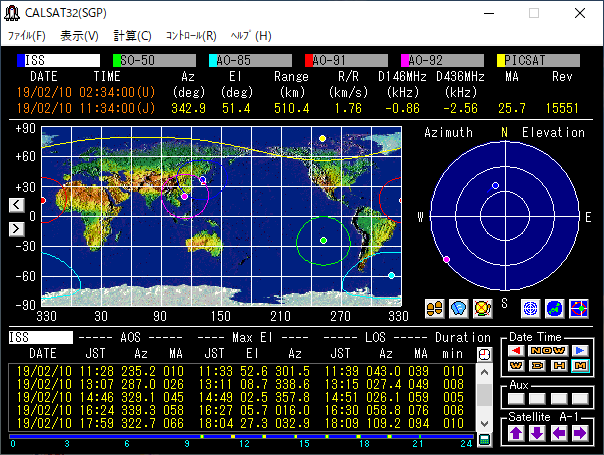Screen dimensions: 604x455
Task: Click the footprints icon below the azimuth plot
Action: click(435, 309)
